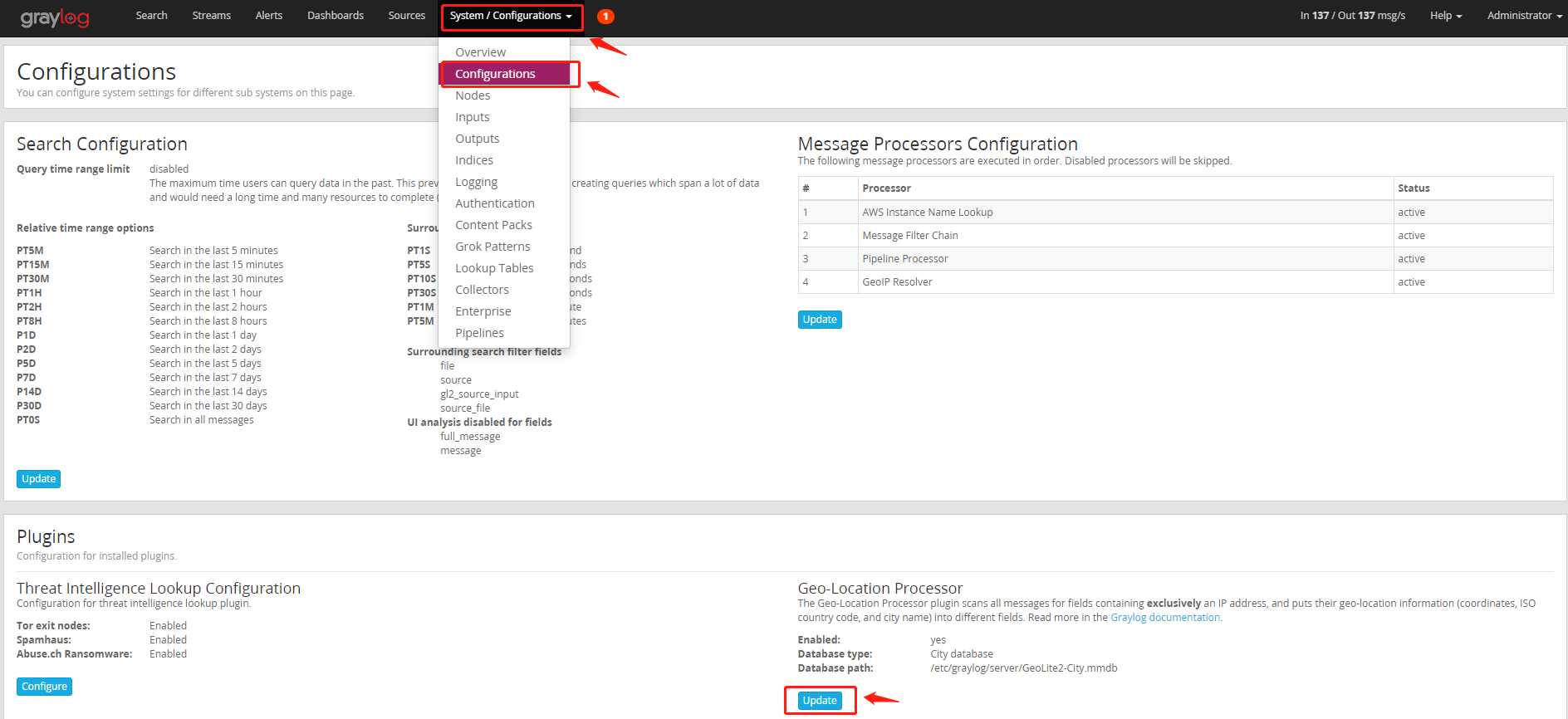Expand the Help dropdown menu

pyautogui.click(x=1446, y=16)
